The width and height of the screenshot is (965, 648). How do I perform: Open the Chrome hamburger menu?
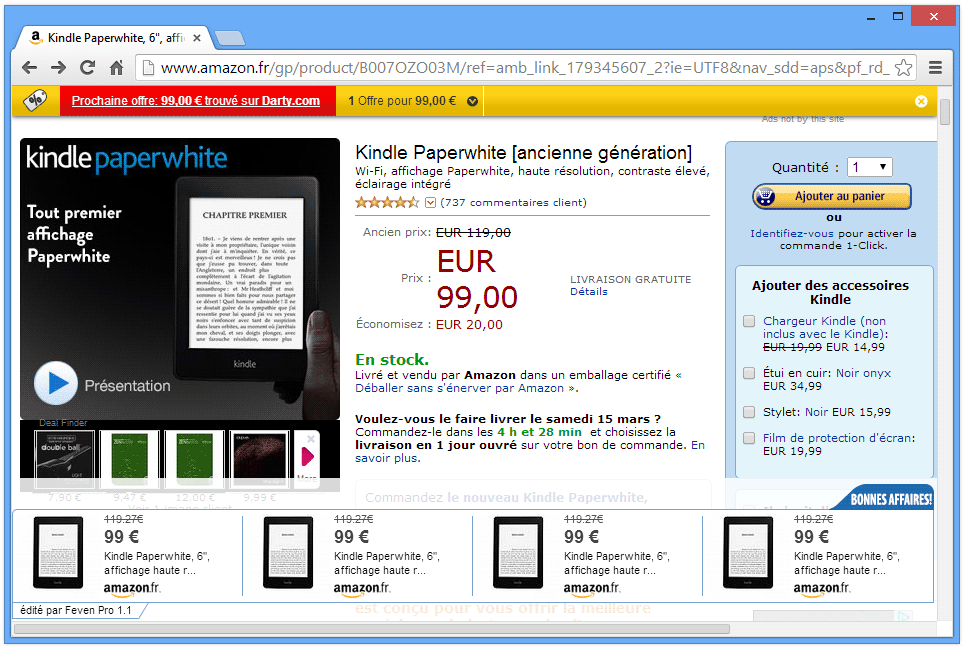coord(935,68)
